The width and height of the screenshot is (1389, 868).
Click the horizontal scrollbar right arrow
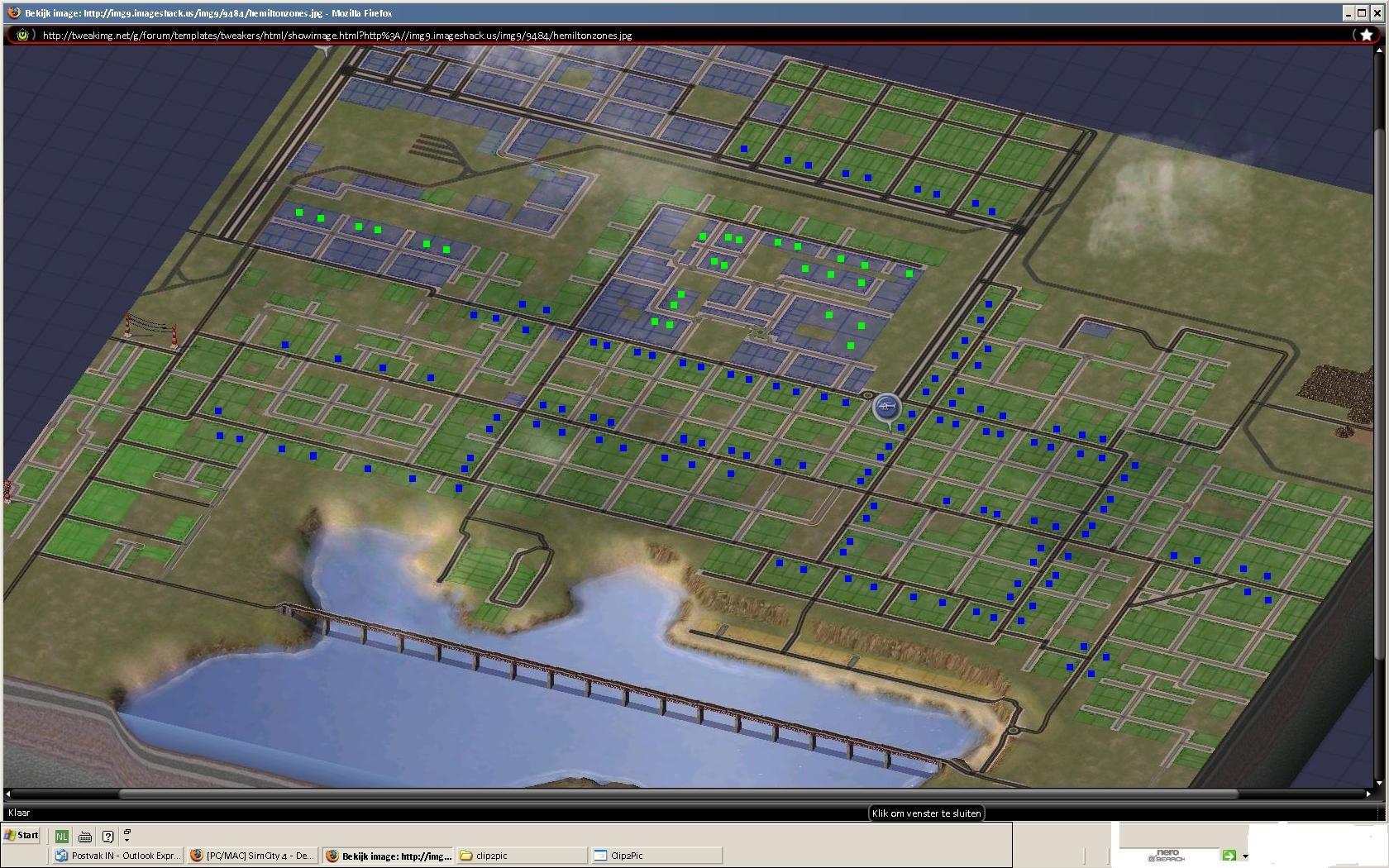pos(1368,794)
